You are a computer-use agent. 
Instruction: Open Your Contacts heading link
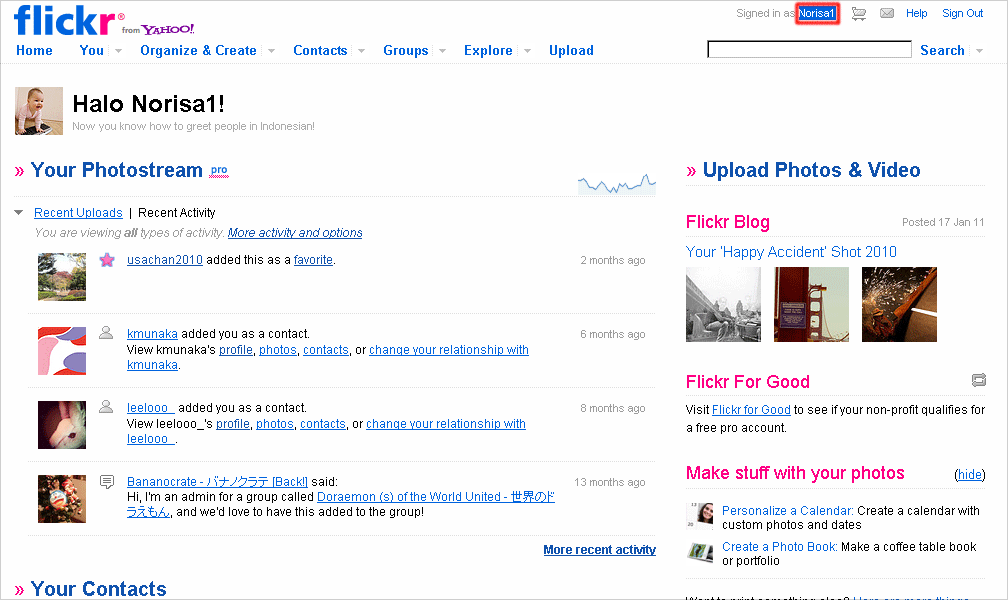(98, 588)
